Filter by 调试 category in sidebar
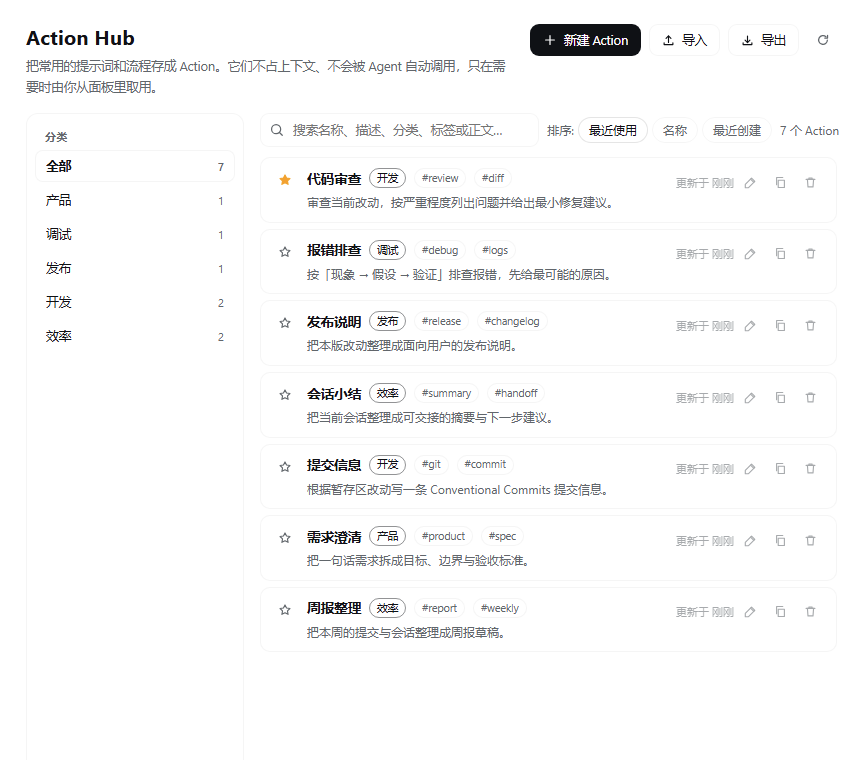The image size is (865, 760). coord(135,234)
